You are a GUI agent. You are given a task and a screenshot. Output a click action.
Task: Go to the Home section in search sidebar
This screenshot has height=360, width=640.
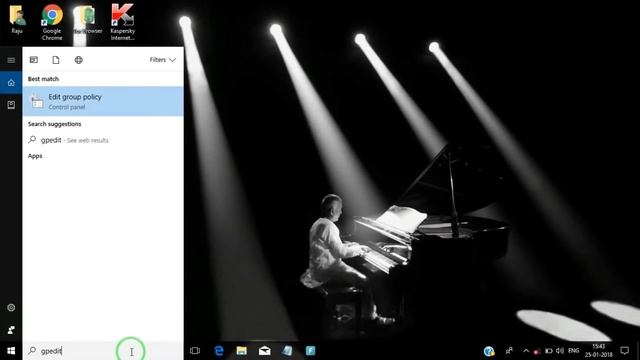(x=11, y=83)
